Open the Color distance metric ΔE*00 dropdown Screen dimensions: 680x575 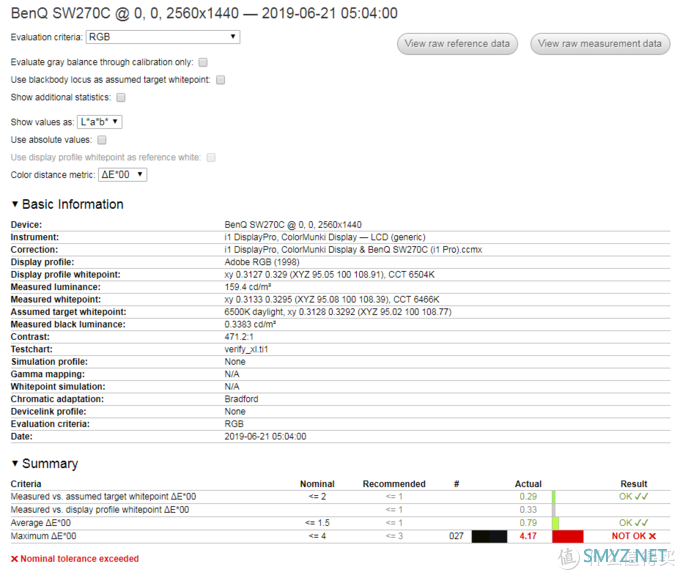point(122,175)
